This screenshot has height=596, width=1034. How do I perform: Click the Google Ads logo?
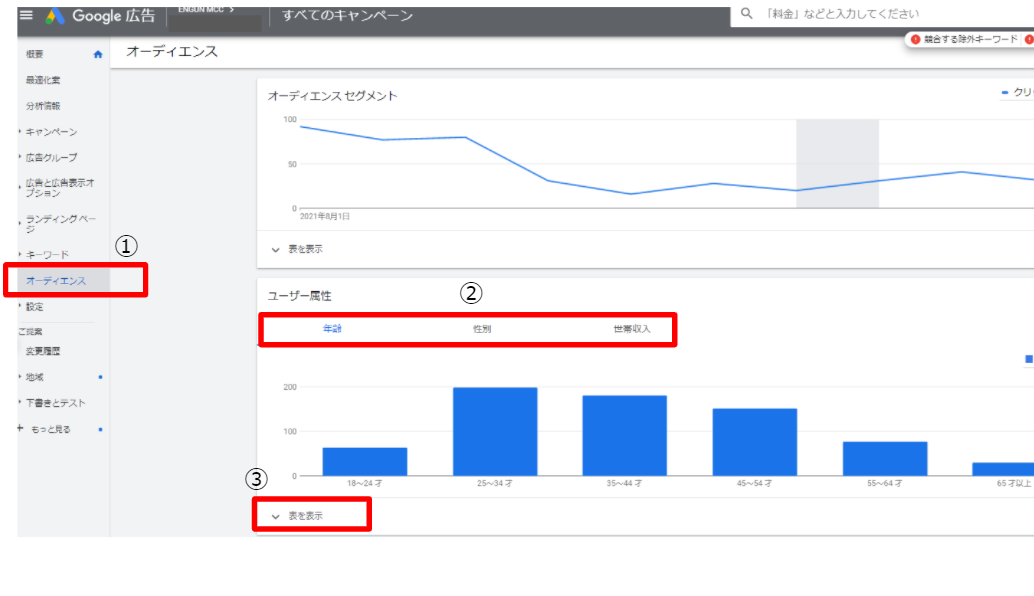coord(55,16)
